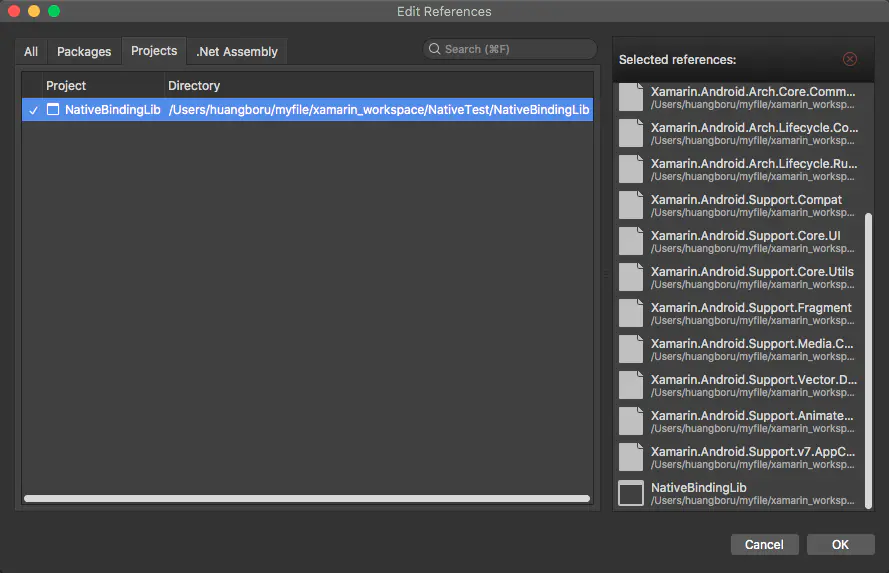The height and width of the screenshot is (573, 889).
Task: Select Xamarin.Android.Arch.Lifecycle.Ru... reference name
Action: 754,164
